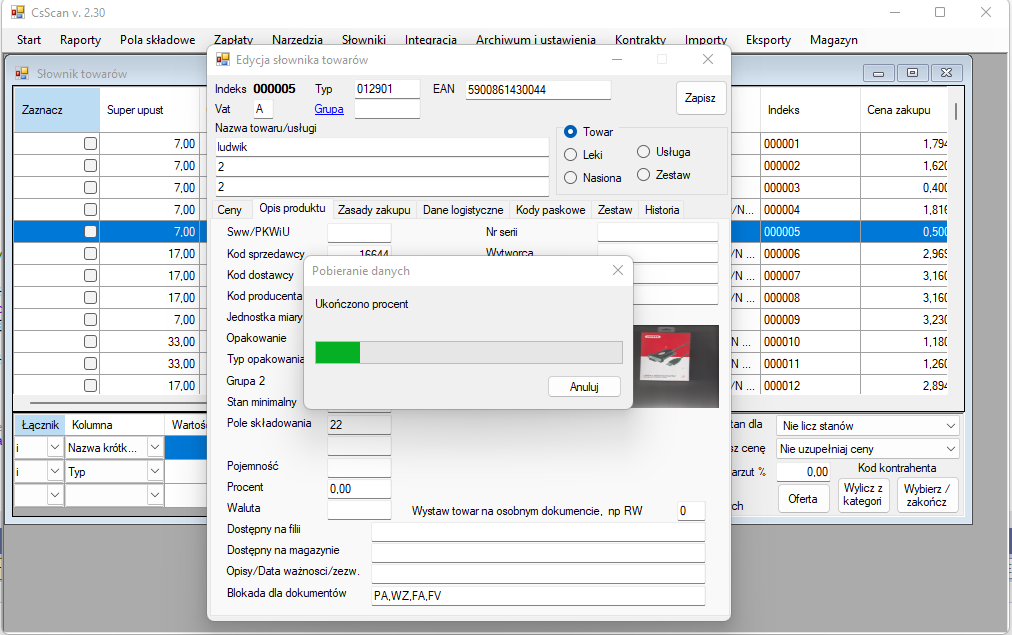The width and height of the screenshot is (1012, 635).
Task: Click the Słownik towarów window icon
Action: 22,74
